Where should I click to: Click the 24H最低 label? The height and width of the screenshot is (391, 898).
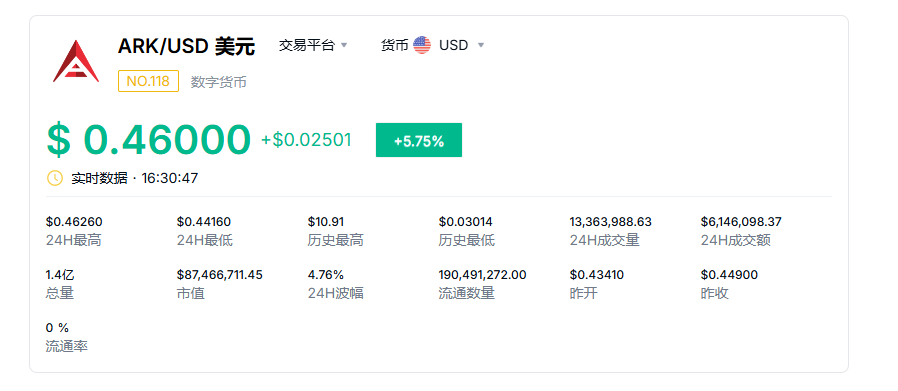tap(205, 240)
